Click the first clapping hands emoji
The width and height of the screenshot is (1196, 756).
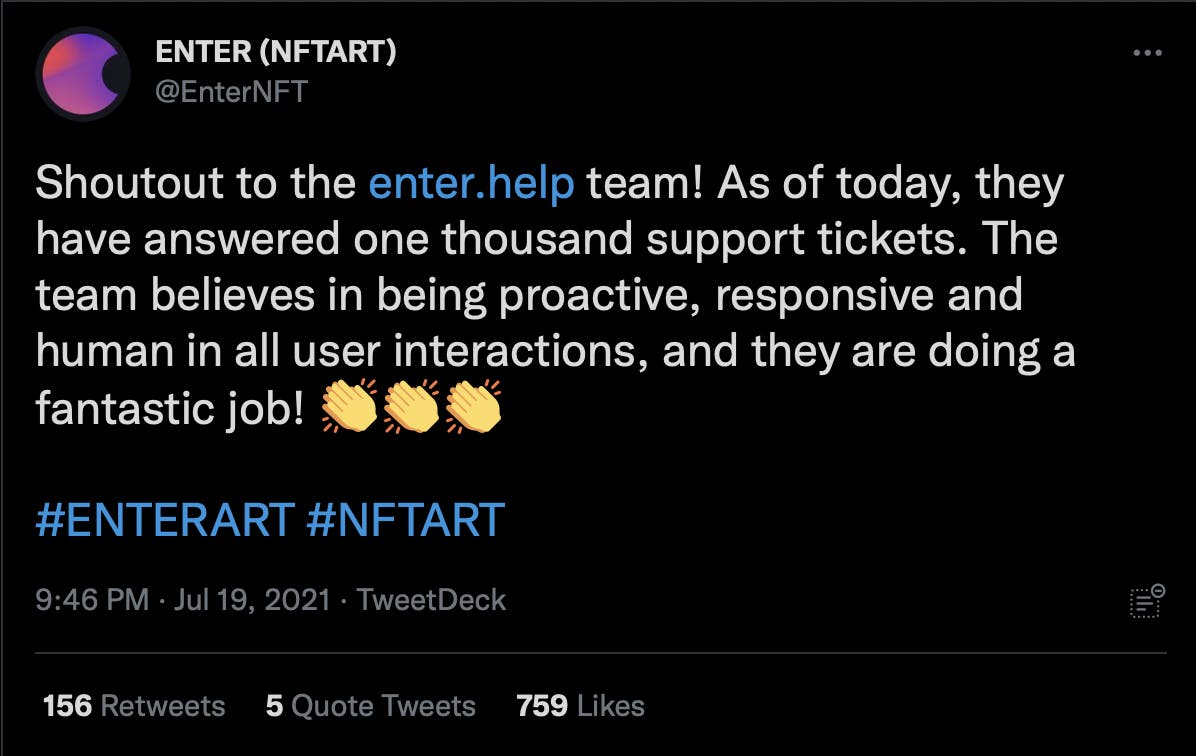349,406
